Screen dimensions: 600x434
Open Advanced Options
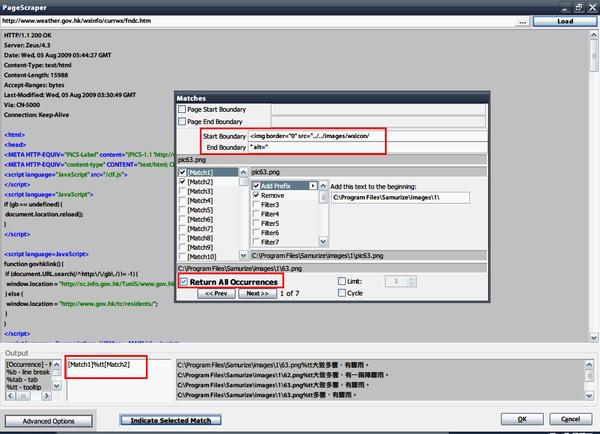coord(49,421)
